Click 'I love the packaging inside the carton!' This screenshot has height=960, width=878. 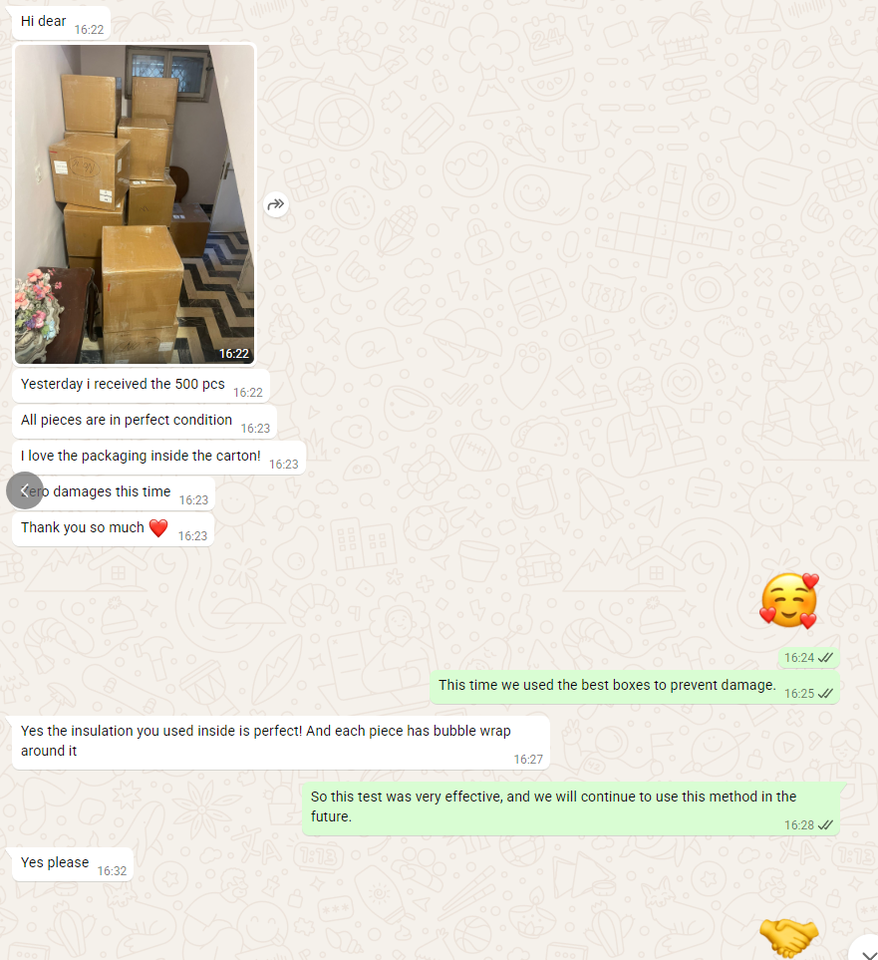coord(159,457)
